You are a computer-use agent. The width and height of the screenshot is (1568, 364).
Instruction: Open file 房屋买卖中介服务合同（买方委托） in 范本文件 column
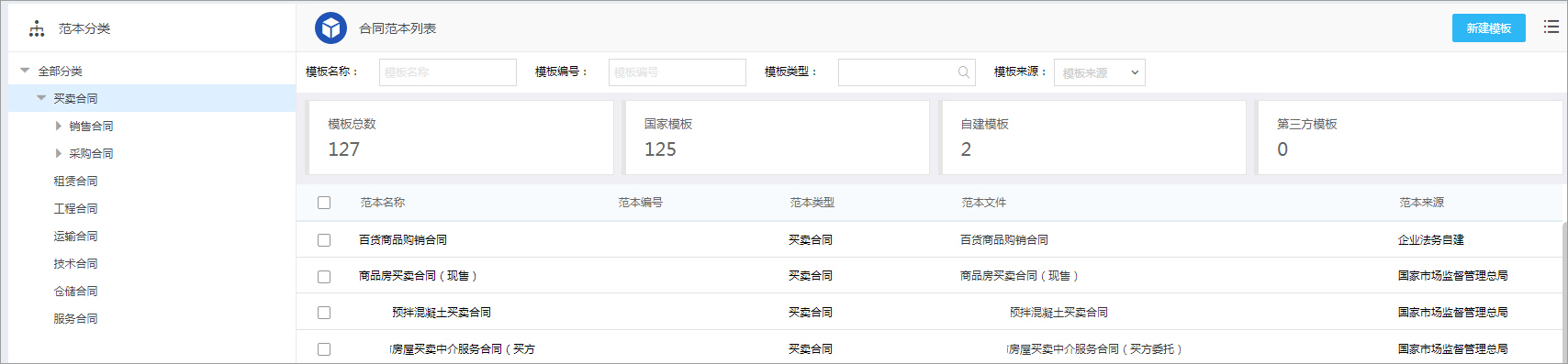[1094, 349]
